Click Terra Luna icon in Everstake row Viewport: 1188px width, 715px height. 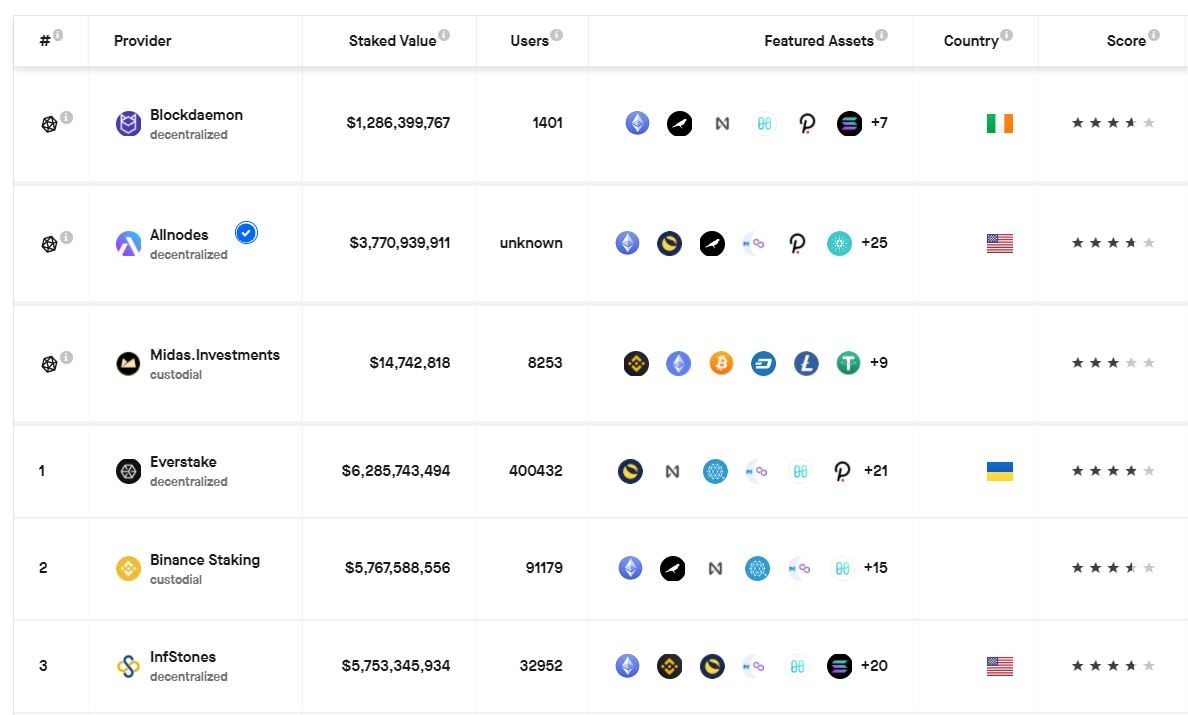point(630,471)
